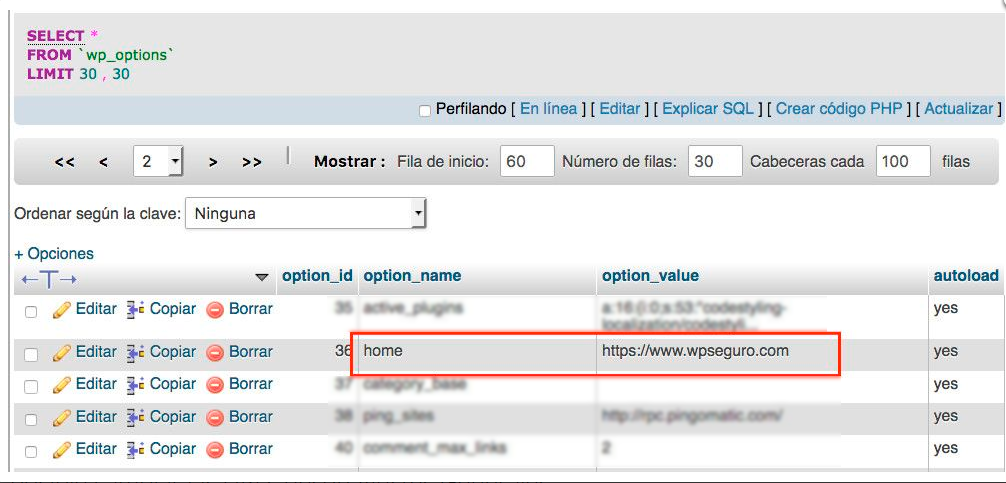Screen dimensions: 1006x483
Task: Select the checkbox for the ping_sites row
Action: click(x=31, y=419)
